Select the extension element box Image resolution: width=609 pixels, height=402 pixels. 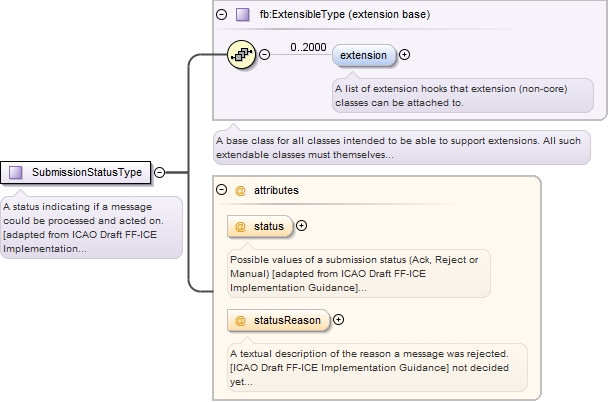[x=364, y=55]
